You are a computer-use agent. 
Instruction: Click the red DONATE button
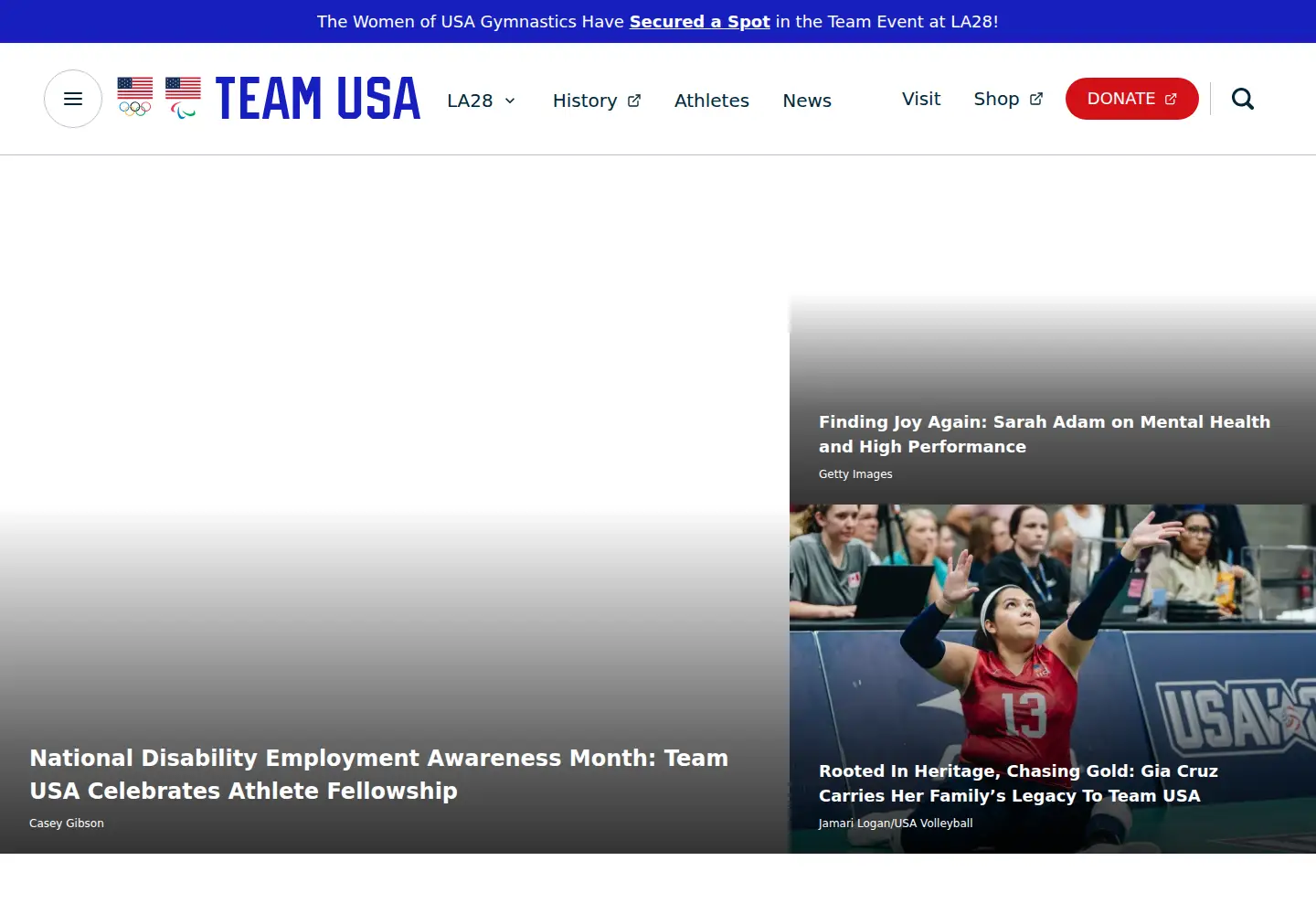coord(1132,99)
